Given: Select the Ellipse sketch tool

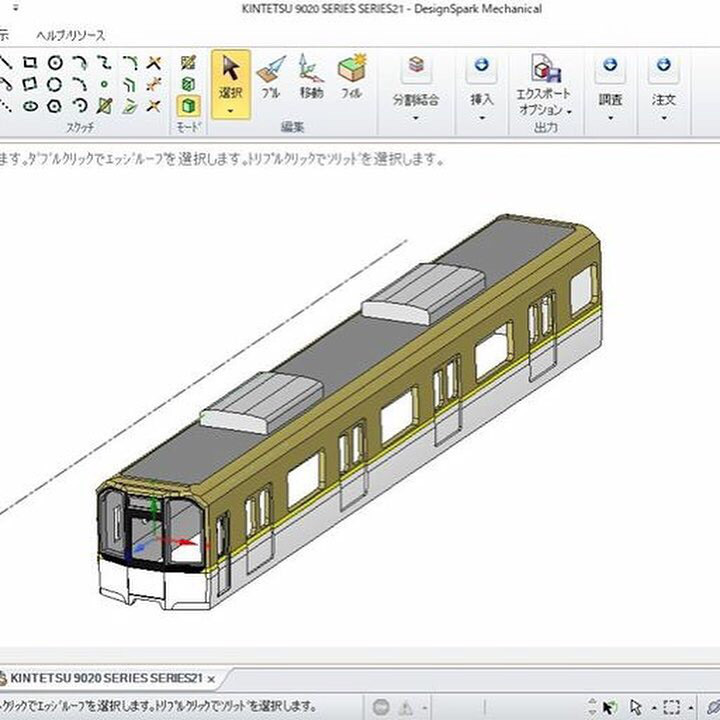Looking at the screenshot, I should tap(30, 106).
